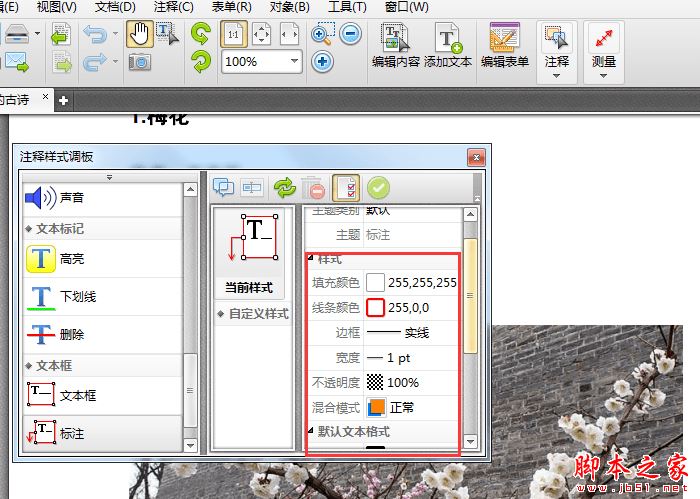Image resolution: width=700 pixels, height=499 pixels.
Task: Select the Hand tool
Action: coord(139,34)
